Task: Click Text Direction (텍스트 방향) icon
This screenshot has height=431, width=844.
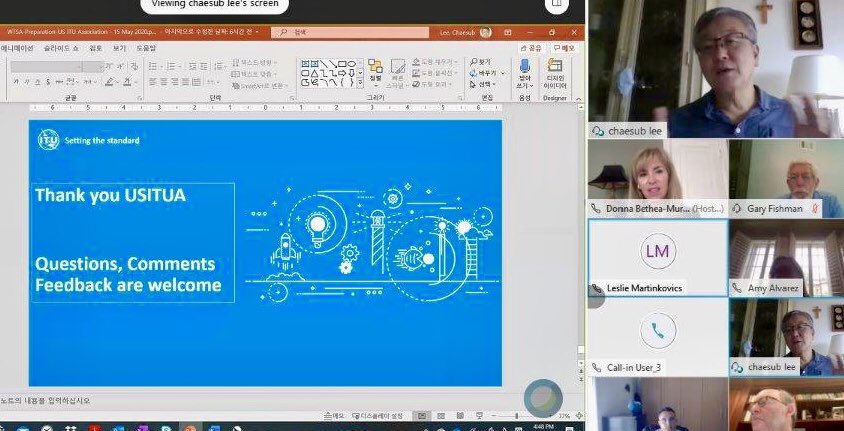Action: pyautogui.click(x=236, y=63)
